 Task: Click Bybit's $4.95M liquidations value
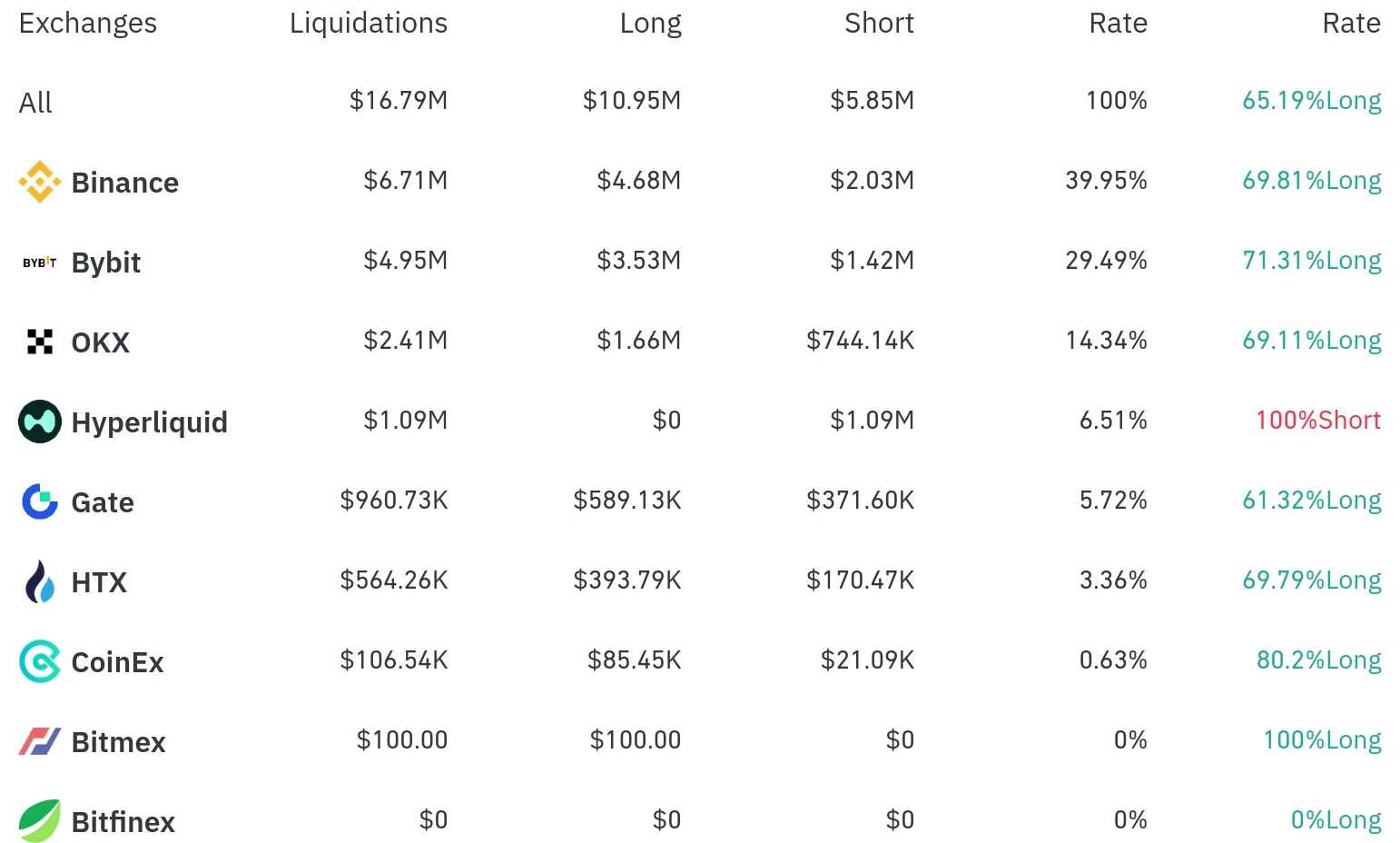tap(406, 261)
